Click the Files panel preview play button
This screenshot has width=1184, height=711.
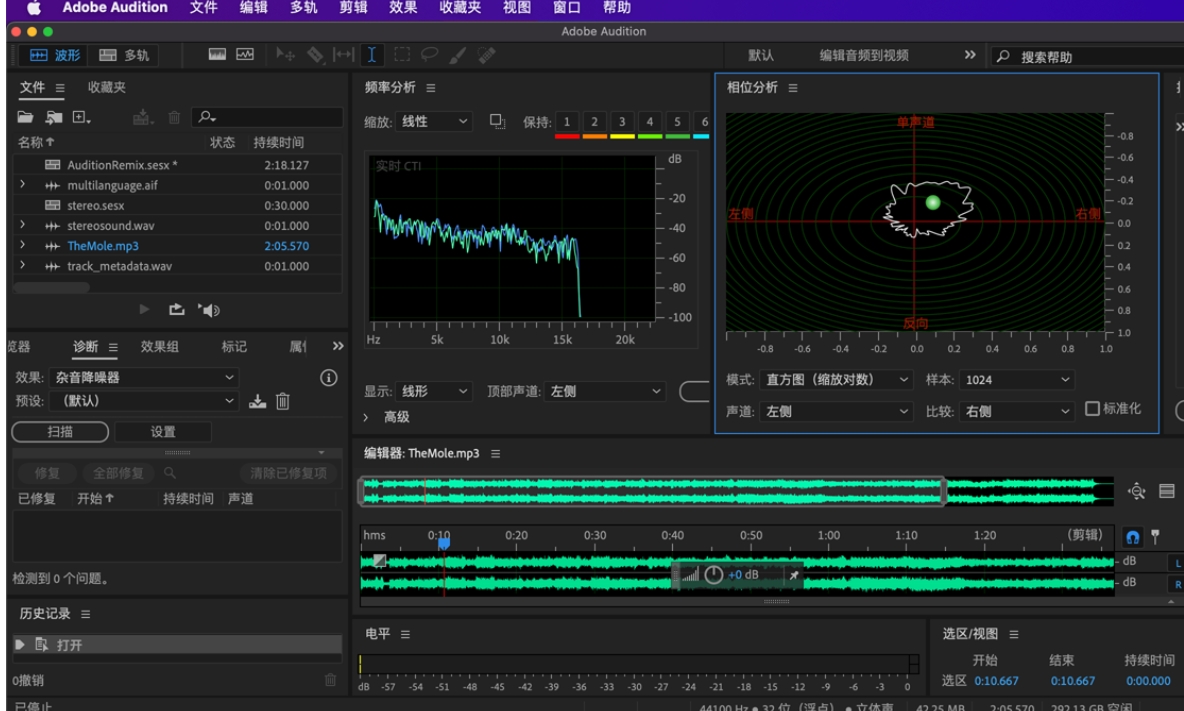(144, 309)
